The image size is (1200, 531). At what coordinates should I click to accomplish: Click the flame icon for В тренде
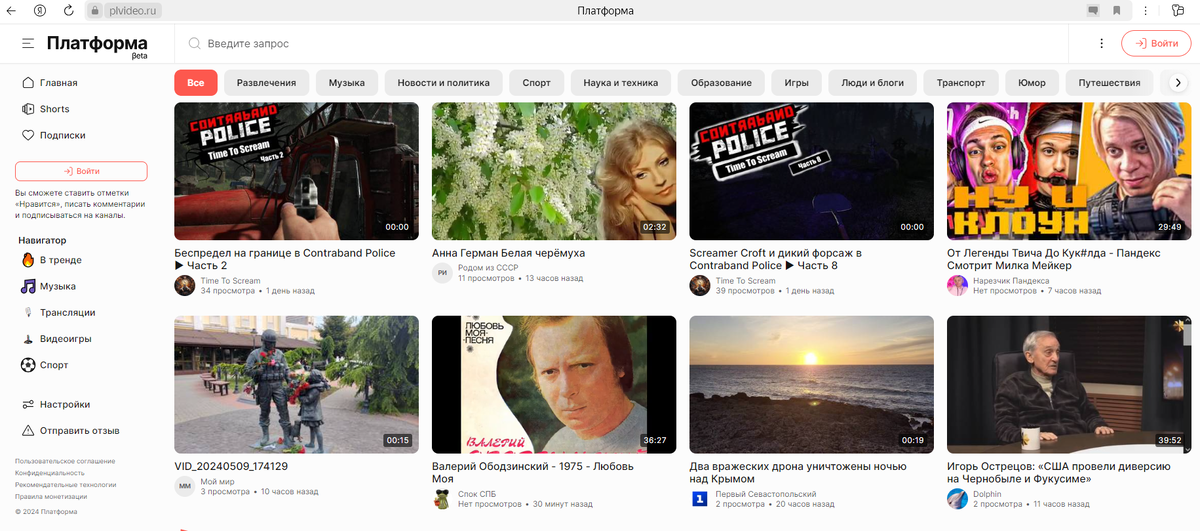tap(29, 260)
